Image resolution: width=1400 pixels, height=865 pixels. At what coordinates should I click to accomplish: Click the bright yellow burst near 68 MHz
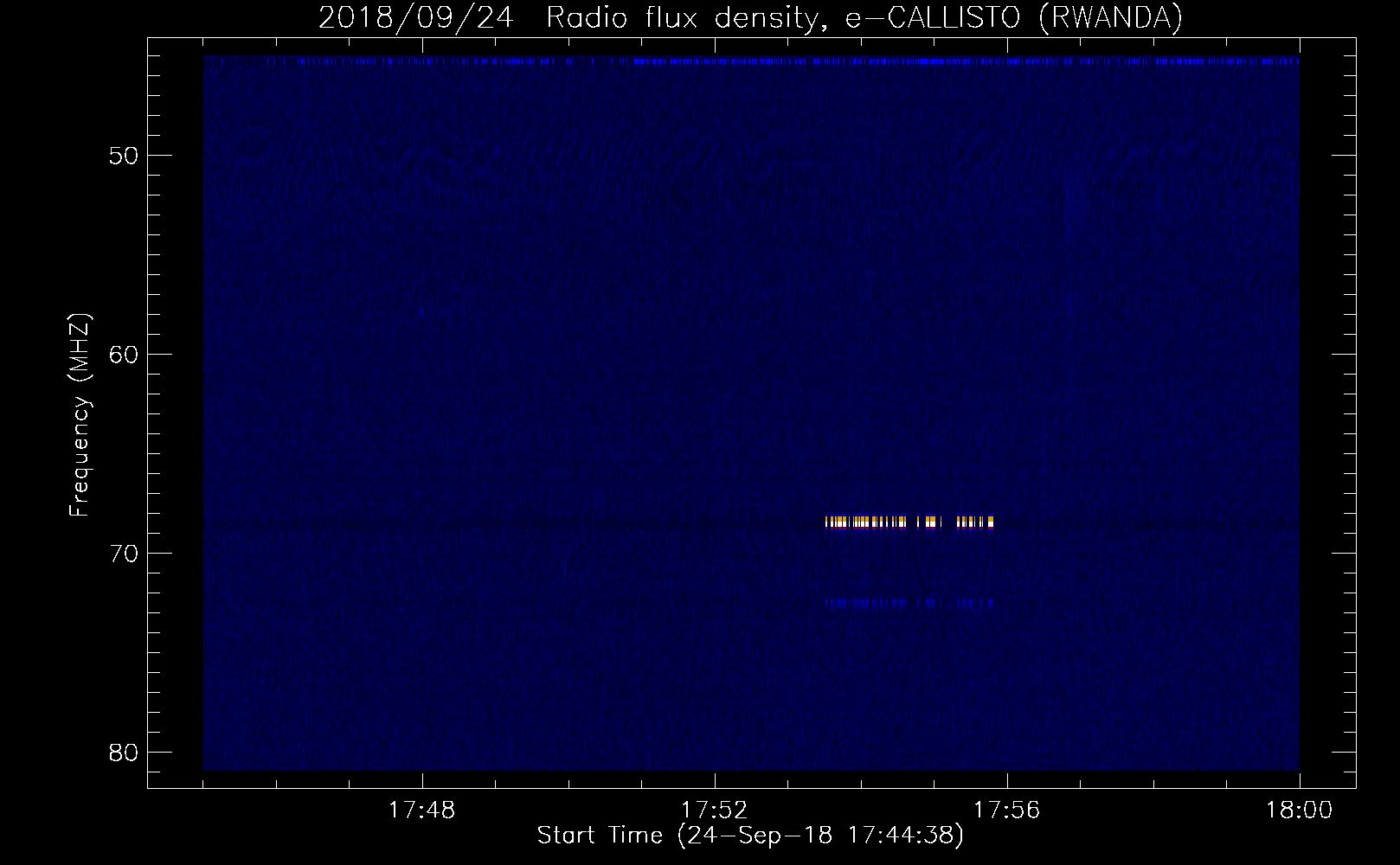click(909, 522)
